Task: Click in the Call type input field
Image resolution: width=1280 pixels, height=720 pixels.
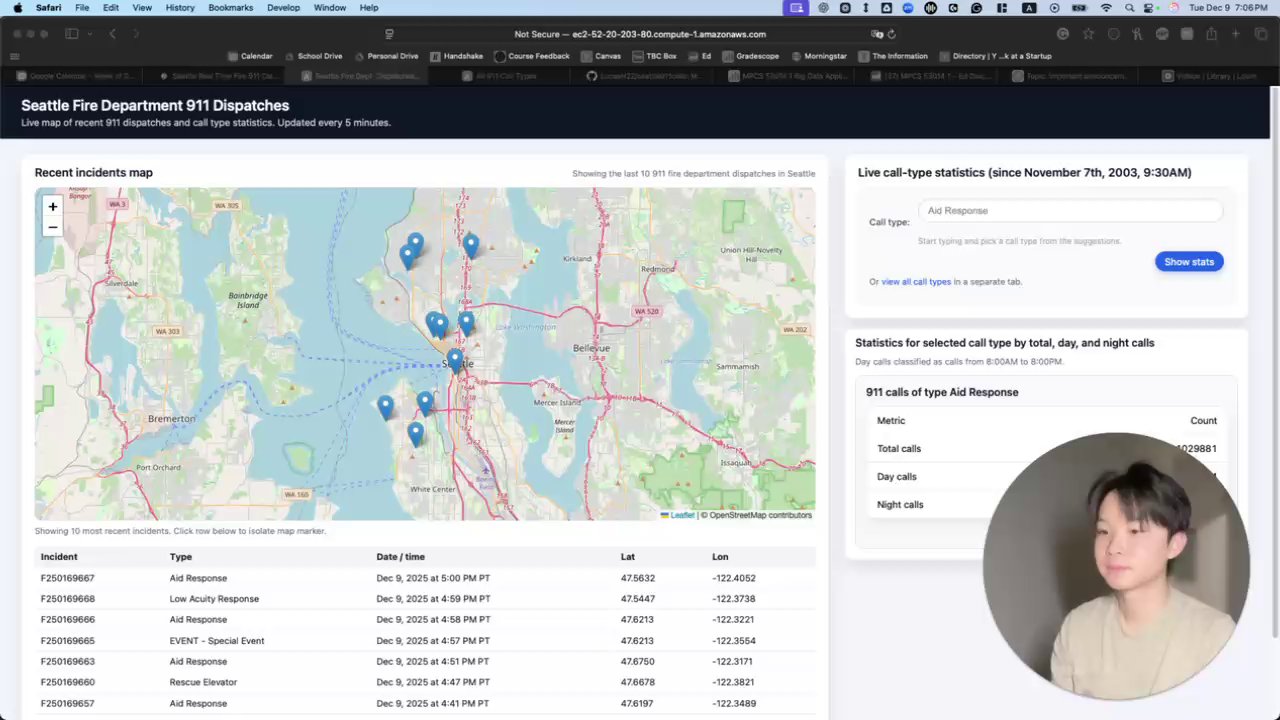Action: (x=1070, y=210)
